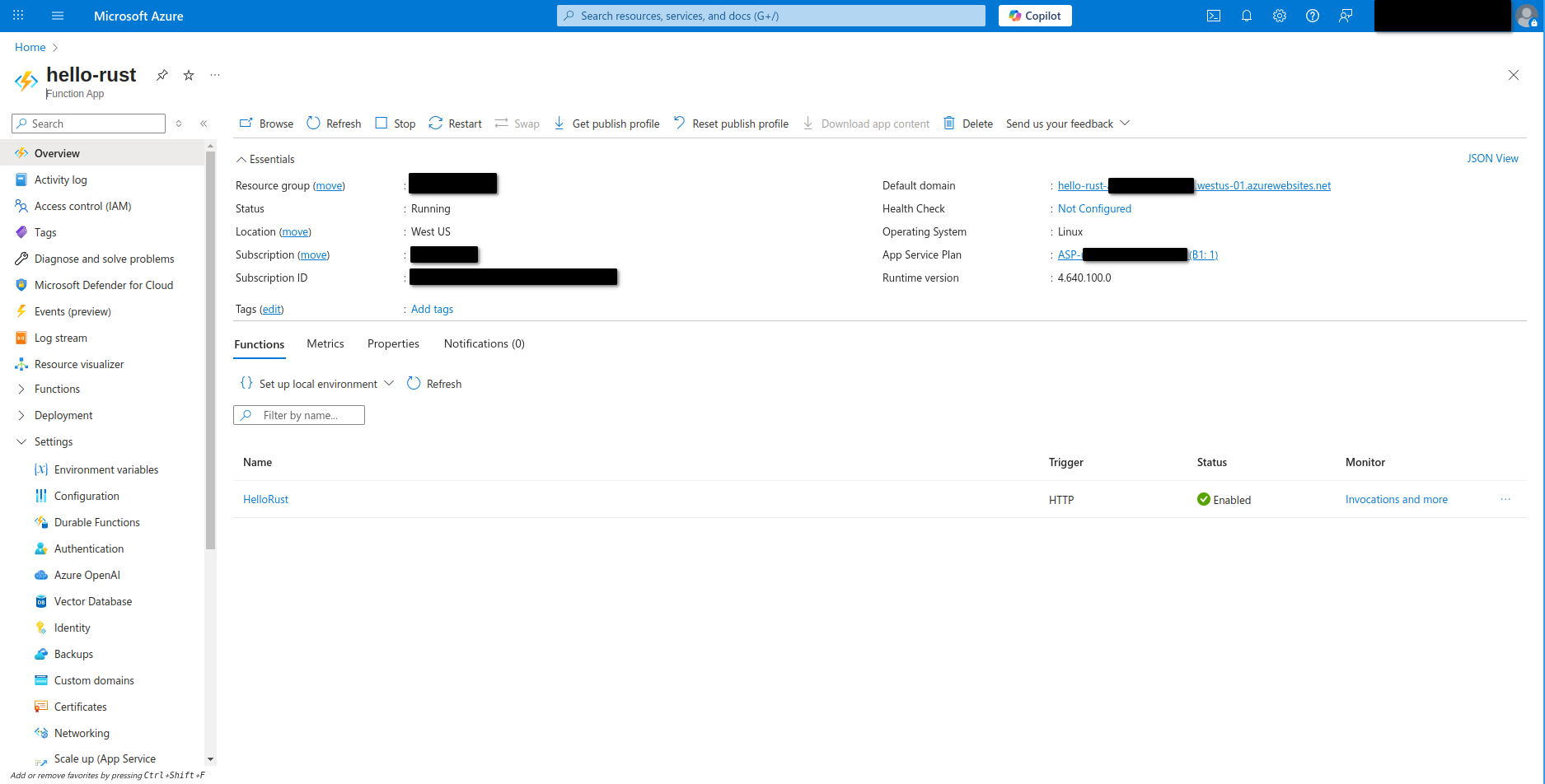Click move link next to Location
The image size is (1545, 784).
coord(295,232)
